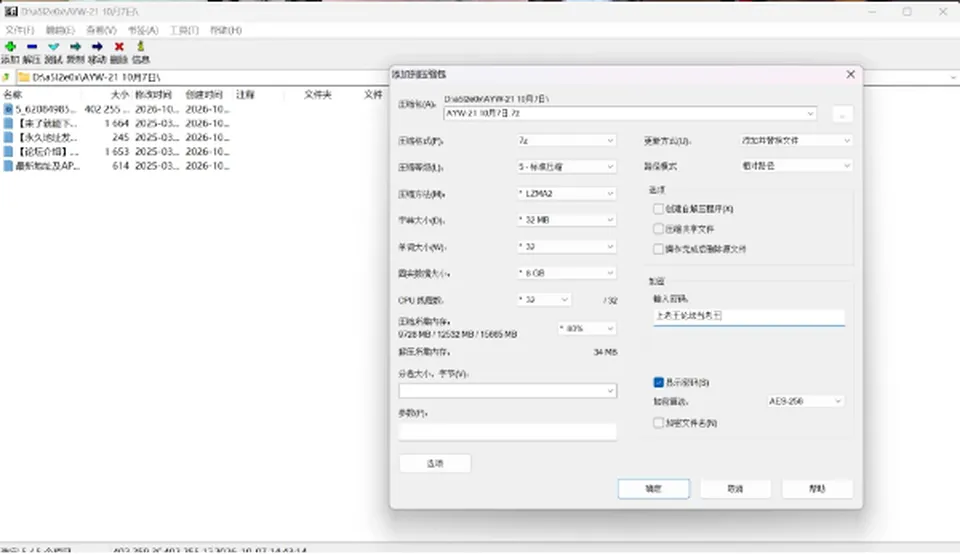
Task: Open update mode (更新方式) dropdown
Action: point(796,140)
